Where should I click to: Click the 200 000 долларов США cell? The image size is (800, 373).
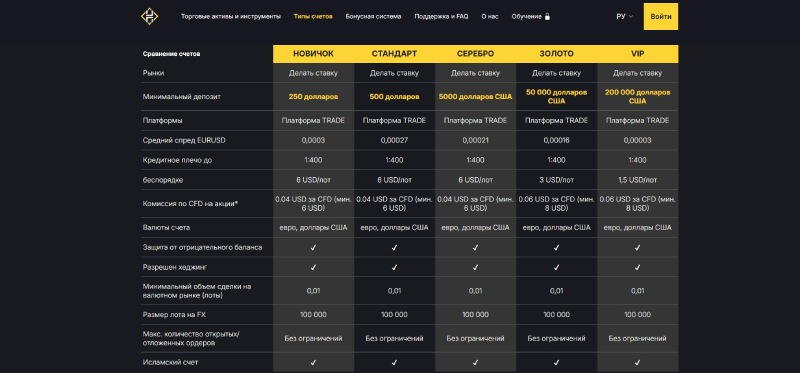[638, 96]
